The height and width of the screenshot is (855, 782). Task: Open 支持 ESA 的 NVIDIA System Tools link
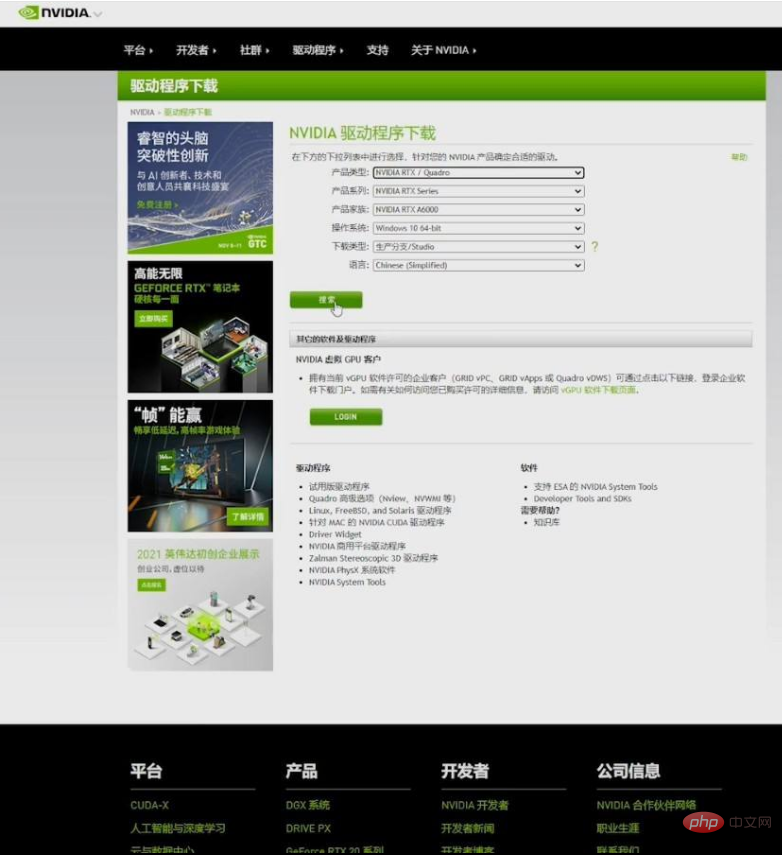pyautogui.click(x=595, y=486)
